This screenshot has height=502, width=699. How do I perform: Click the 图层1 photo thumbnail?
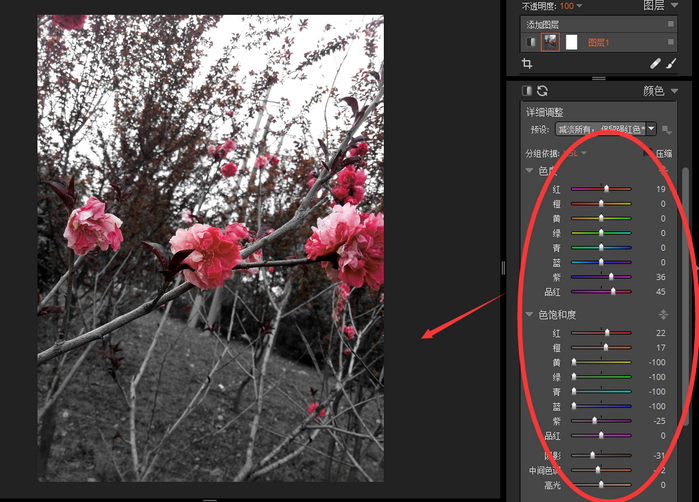(550, 42)
